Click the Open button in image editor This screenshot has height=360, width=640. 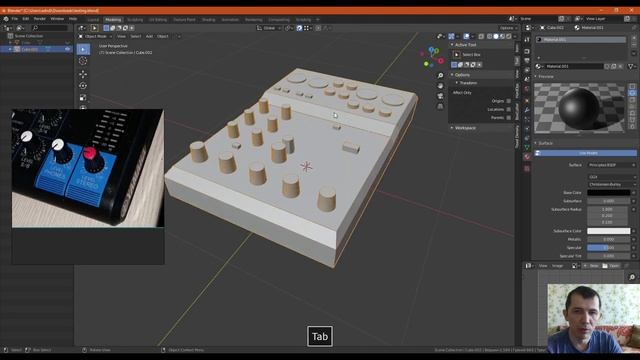click(611, 266)
